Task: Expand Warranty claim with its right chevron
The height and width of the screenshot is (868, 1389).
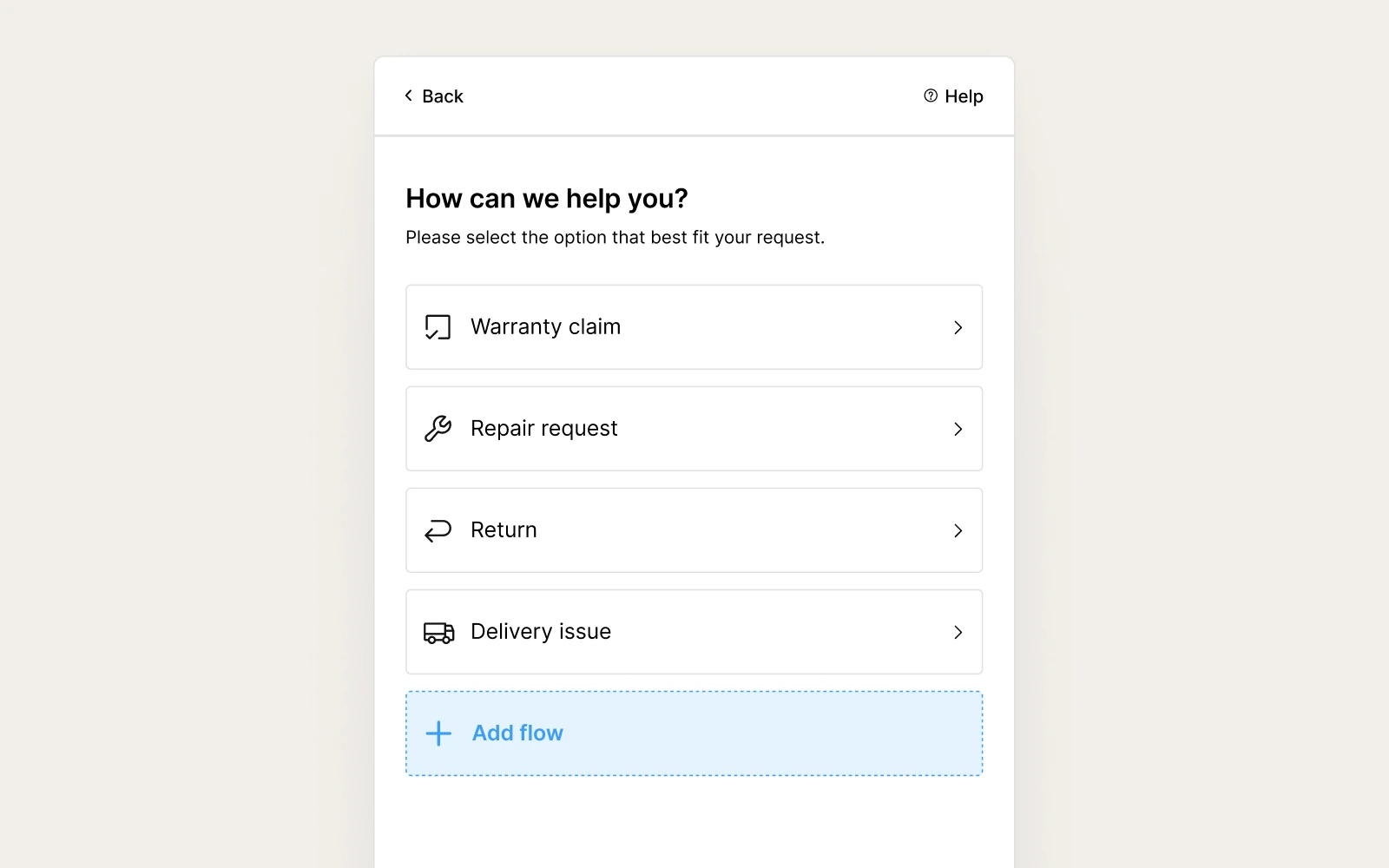Action: pyautogui.click(x=958, y=327)
